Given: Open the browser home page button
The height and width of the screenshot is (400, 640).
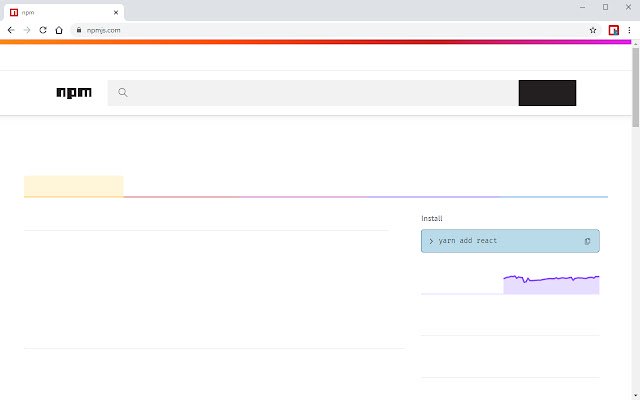Looking at the screenshot, I should (x=59, y=30).
